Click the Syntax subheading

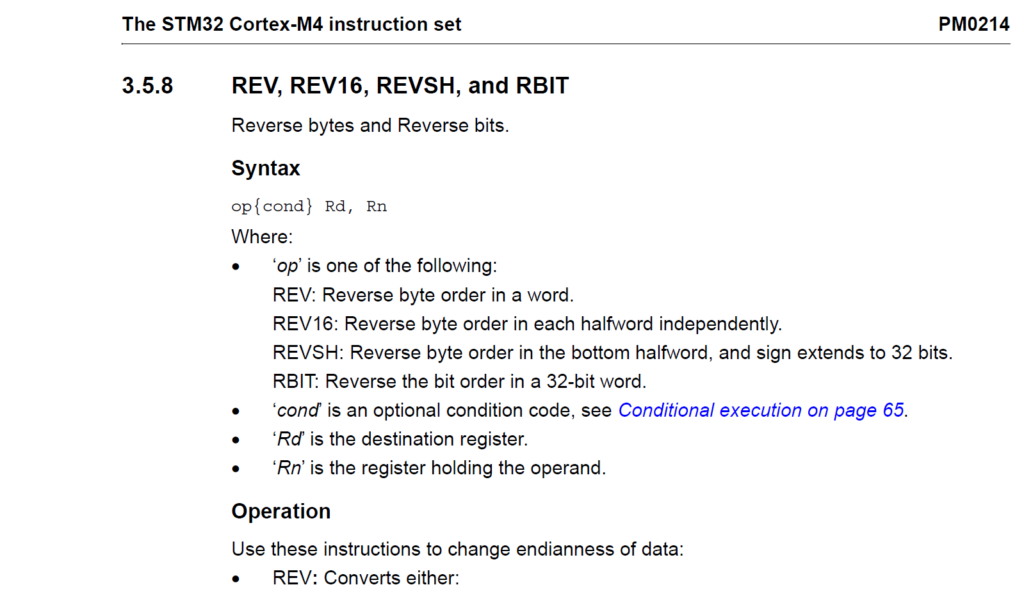tap(265, 168)
